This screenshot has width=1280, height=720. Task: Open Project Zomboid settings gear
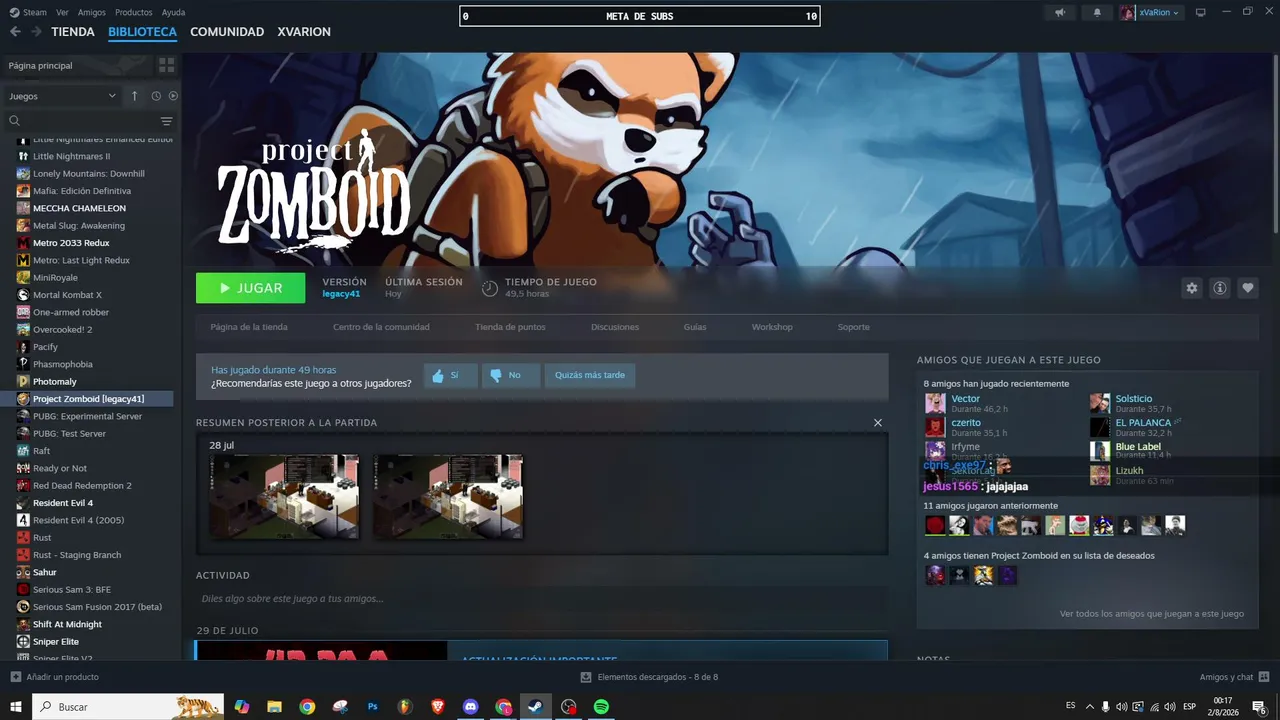(x=1192, y=288)
